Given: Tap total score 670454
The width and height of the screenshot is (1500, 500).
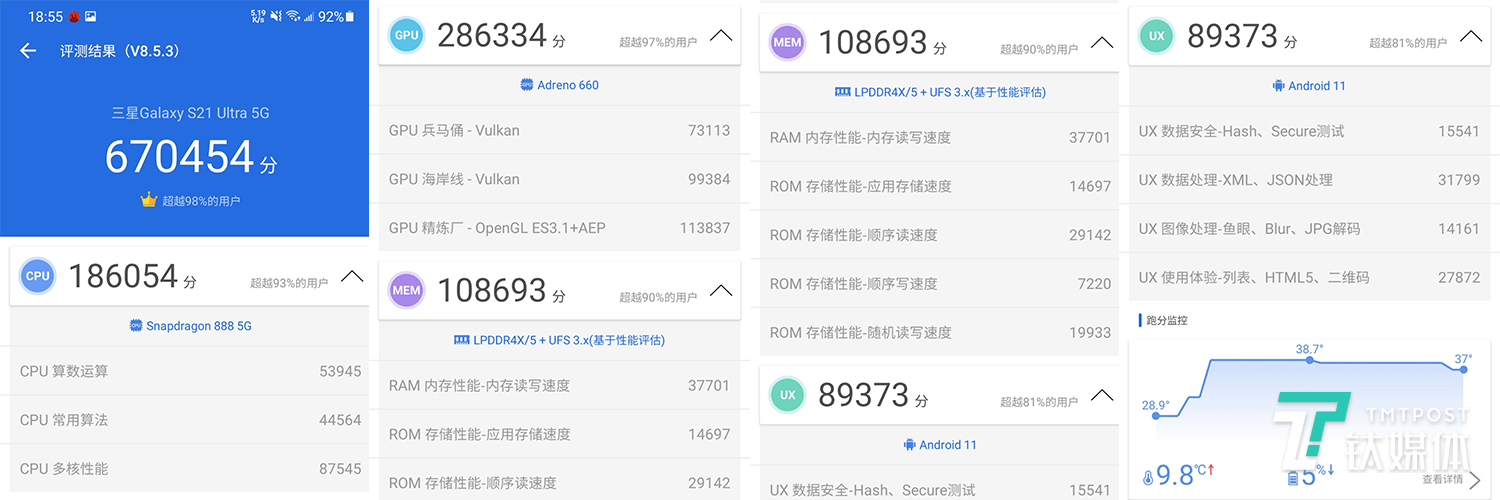Looking at the screenshot, I should tap(180, 157).
